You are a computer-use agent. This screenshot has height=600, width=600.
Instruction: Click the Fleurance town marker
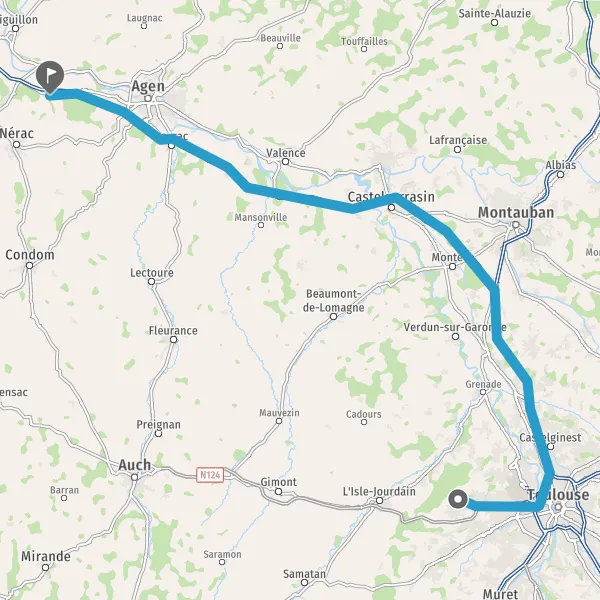point(173,340)
